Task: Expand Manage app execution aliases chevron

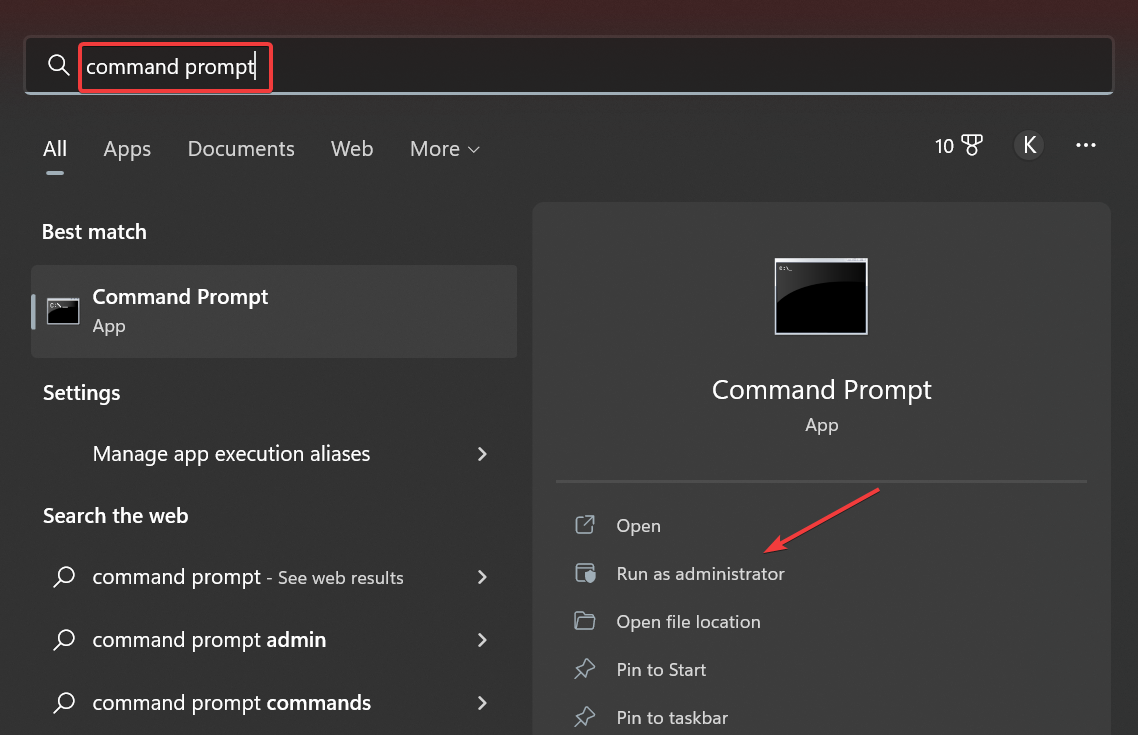Action: [482, 454]
